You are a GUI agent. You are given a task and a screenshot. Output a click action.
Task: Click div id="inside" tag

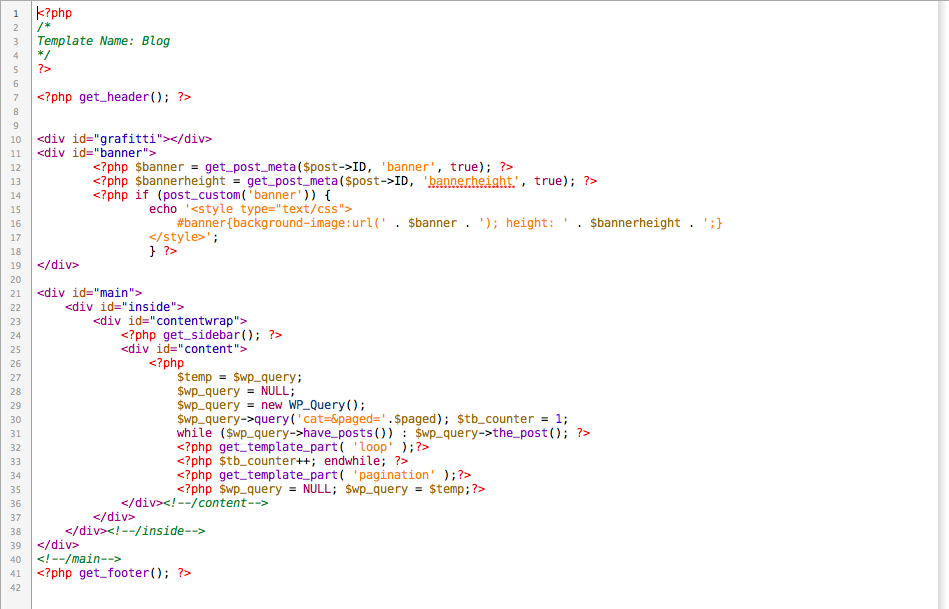125,307
